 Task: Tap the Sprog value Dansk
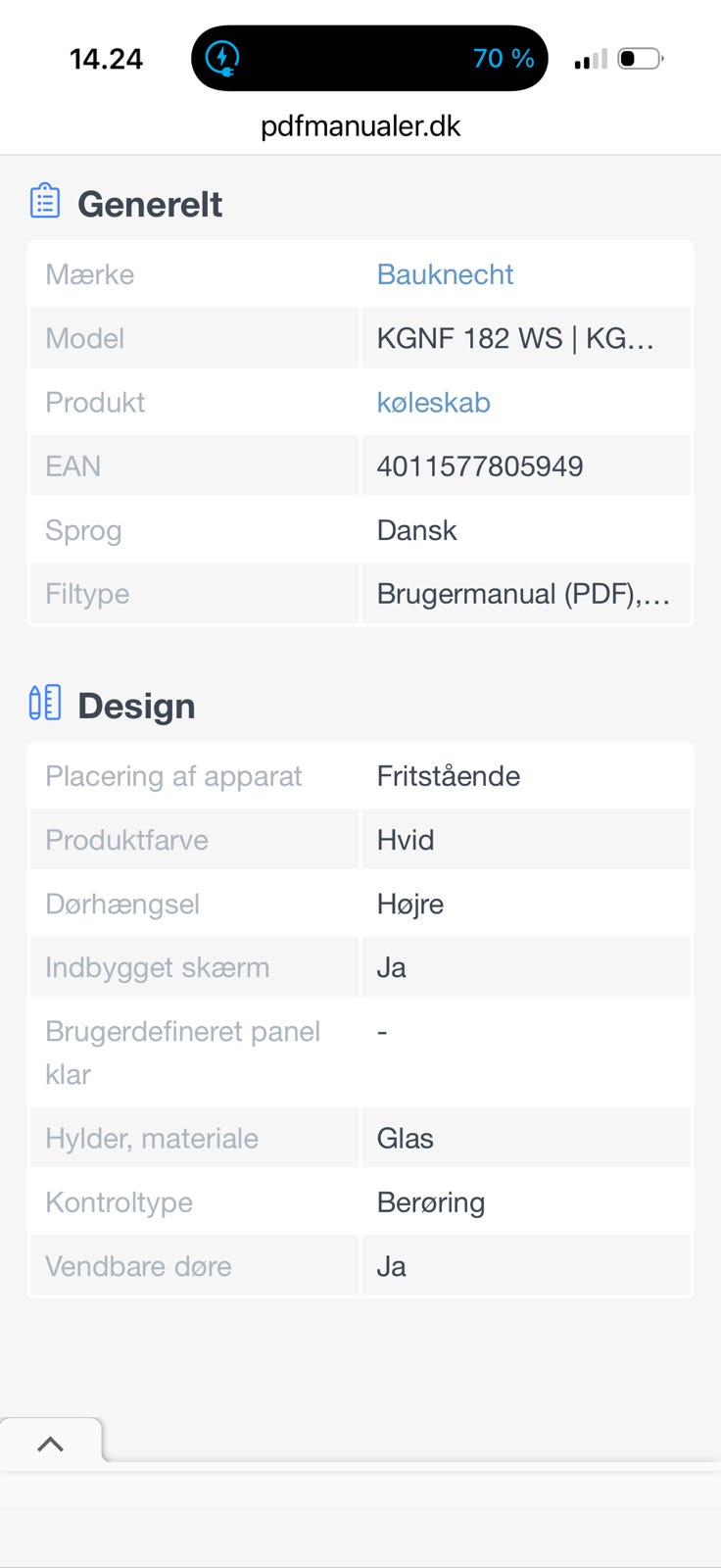point(416,530)
